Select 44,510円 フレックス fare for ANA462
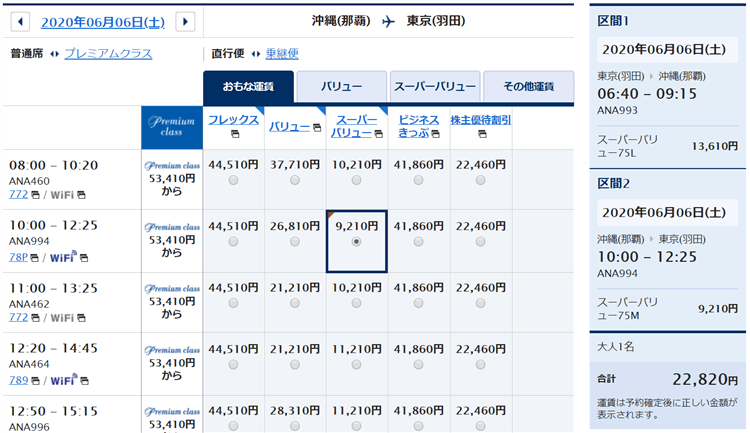 233,304
